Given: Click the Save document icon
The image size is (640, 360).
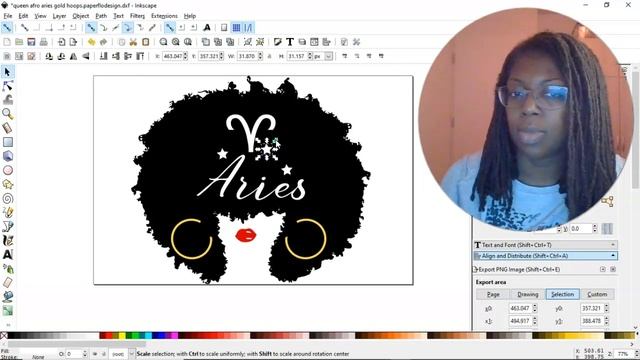Looking at the screenshot, I should [31, 42].
